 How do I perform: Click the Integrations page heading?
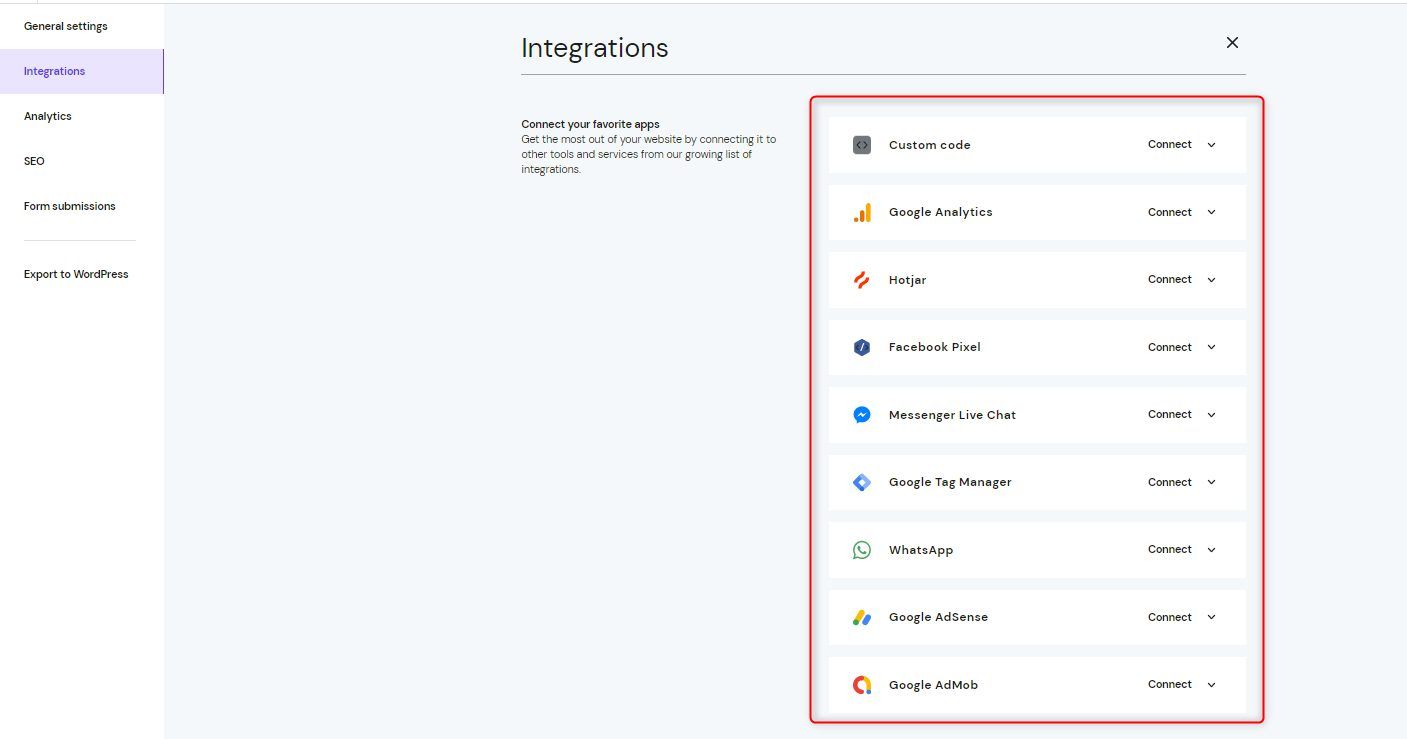tap(595, 48)
